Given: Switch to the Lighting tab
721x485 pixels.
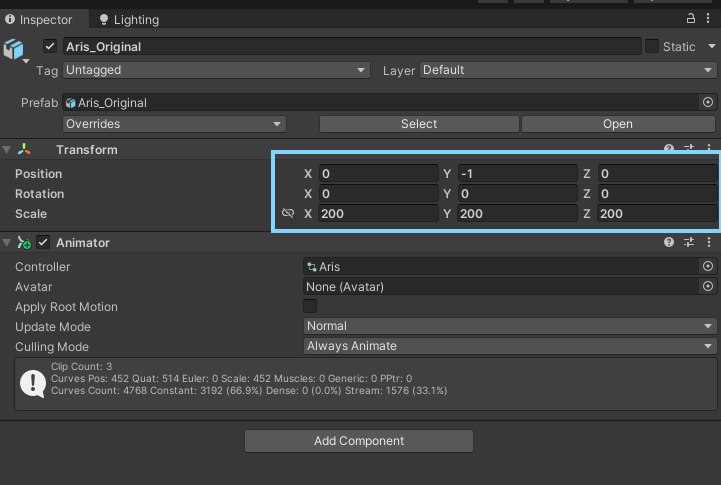Looking at the screenshot, I should pos(128,19).
